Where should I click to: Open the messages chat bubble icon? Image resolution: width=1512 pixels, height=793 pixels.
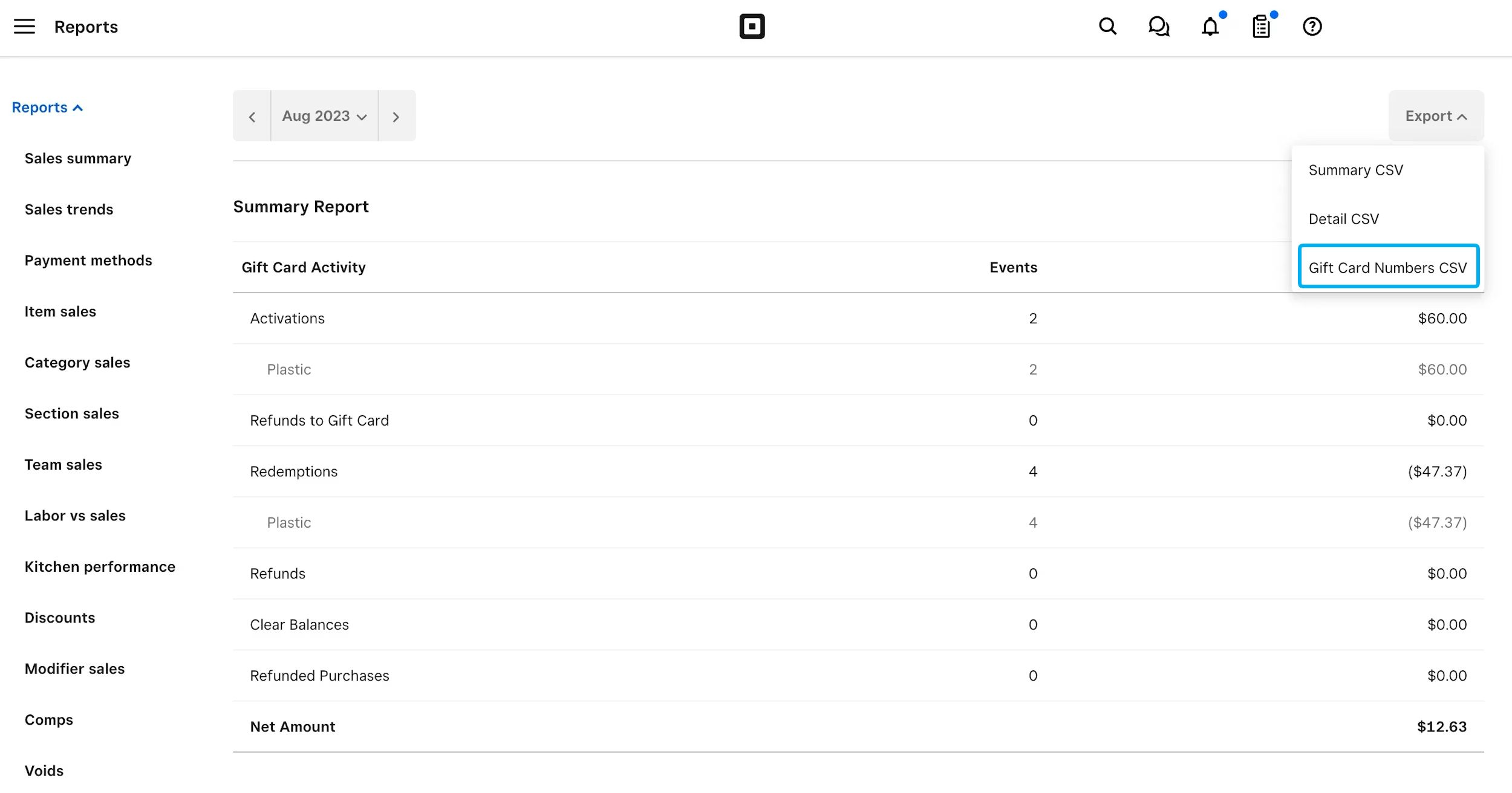pyautogui.click(x=1159, y=27)
